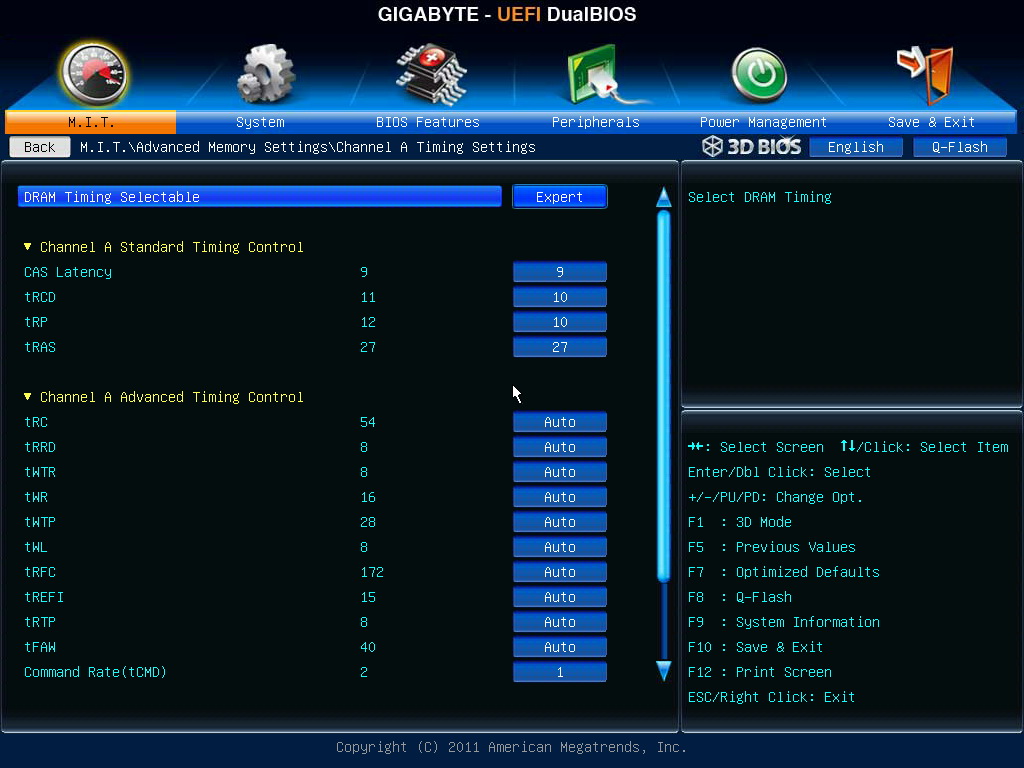Image resolution: width=1024 pixels, height=768 pixels.
Task: Collapse Channel A Standard Timing Control section
Action: pos(27,247)
